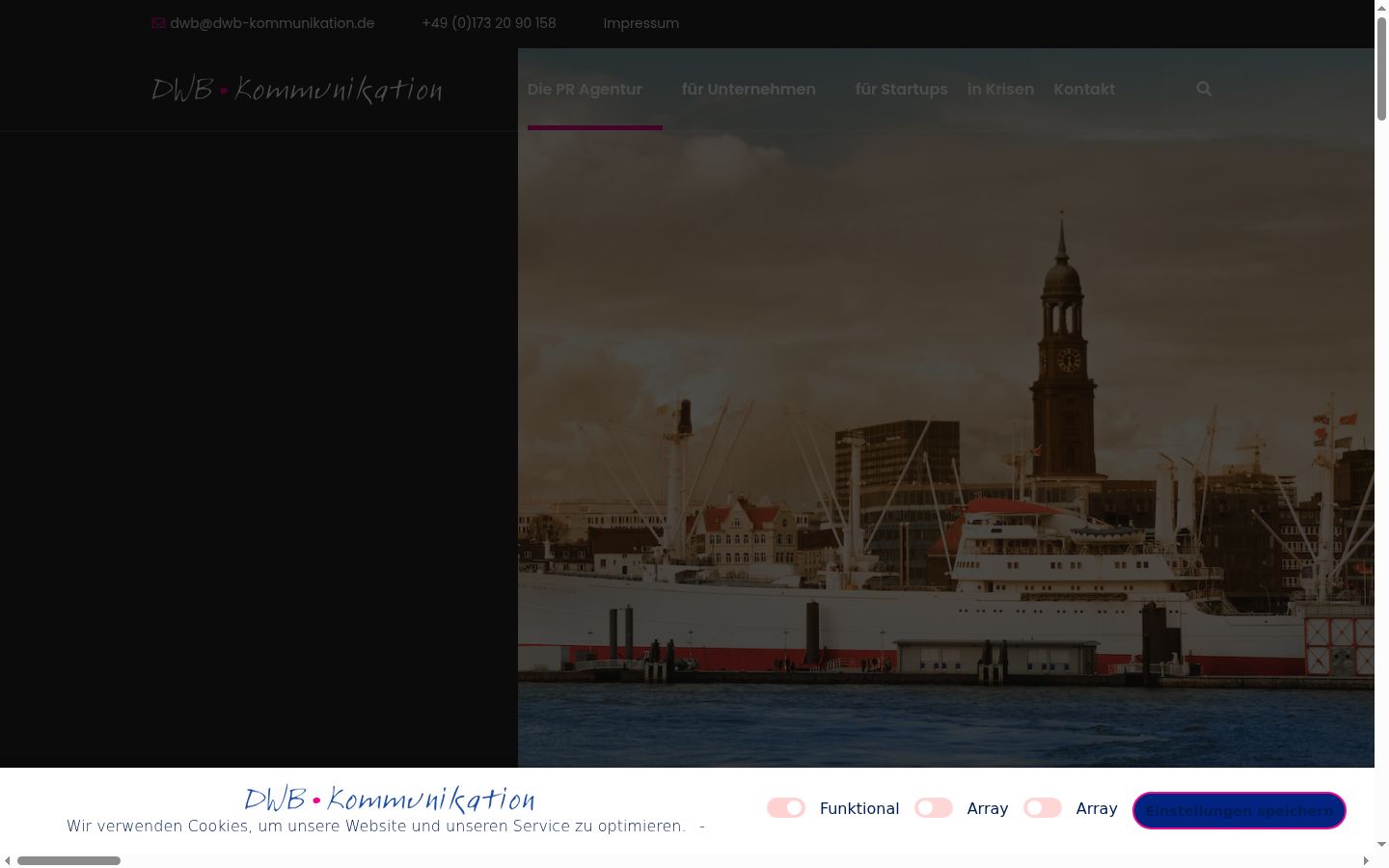Open the search magnifier icon in navigation
This screenshot has width=1389, height=868.
click(x=1204, y=89)
